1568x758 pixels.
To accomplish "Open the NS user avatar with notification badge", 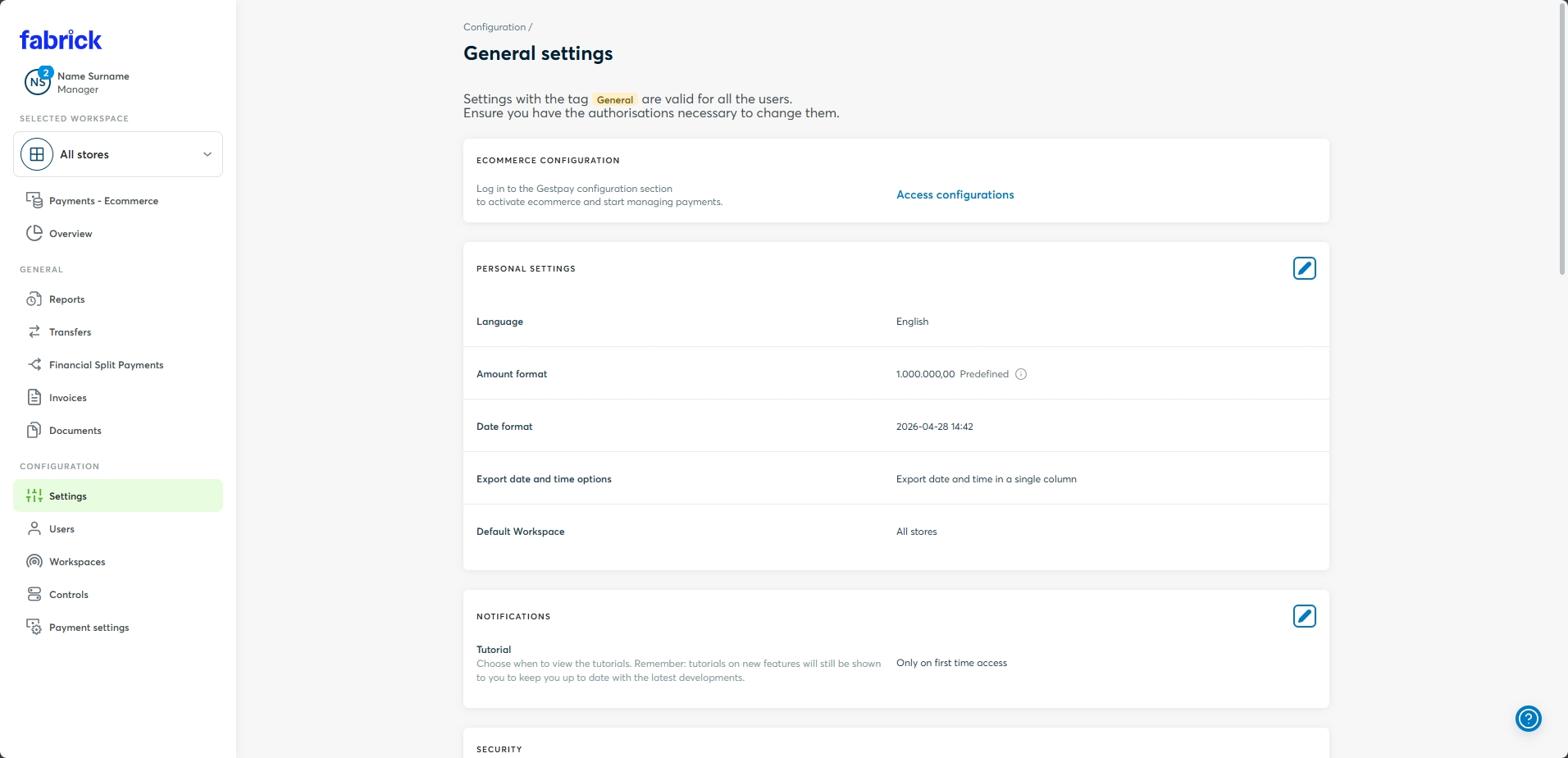I will [38, 82].
